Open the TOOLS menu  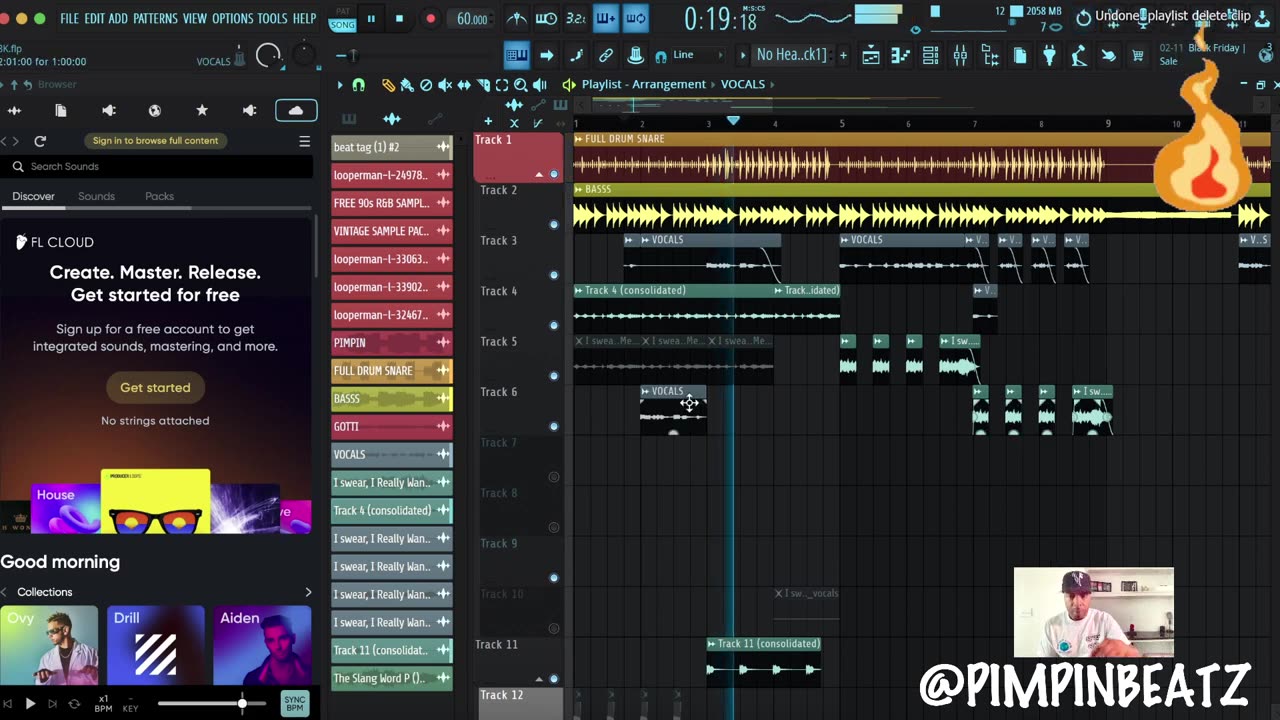[x=272, y=18]
